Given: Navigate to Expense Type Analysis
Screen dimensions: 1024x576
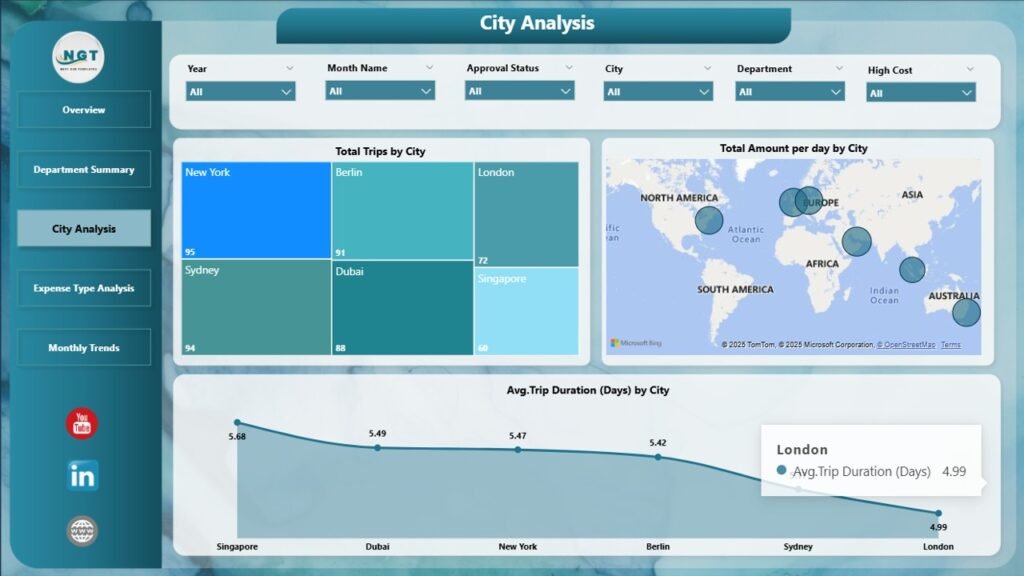Looking at the screenshot, I should point(84,288).
